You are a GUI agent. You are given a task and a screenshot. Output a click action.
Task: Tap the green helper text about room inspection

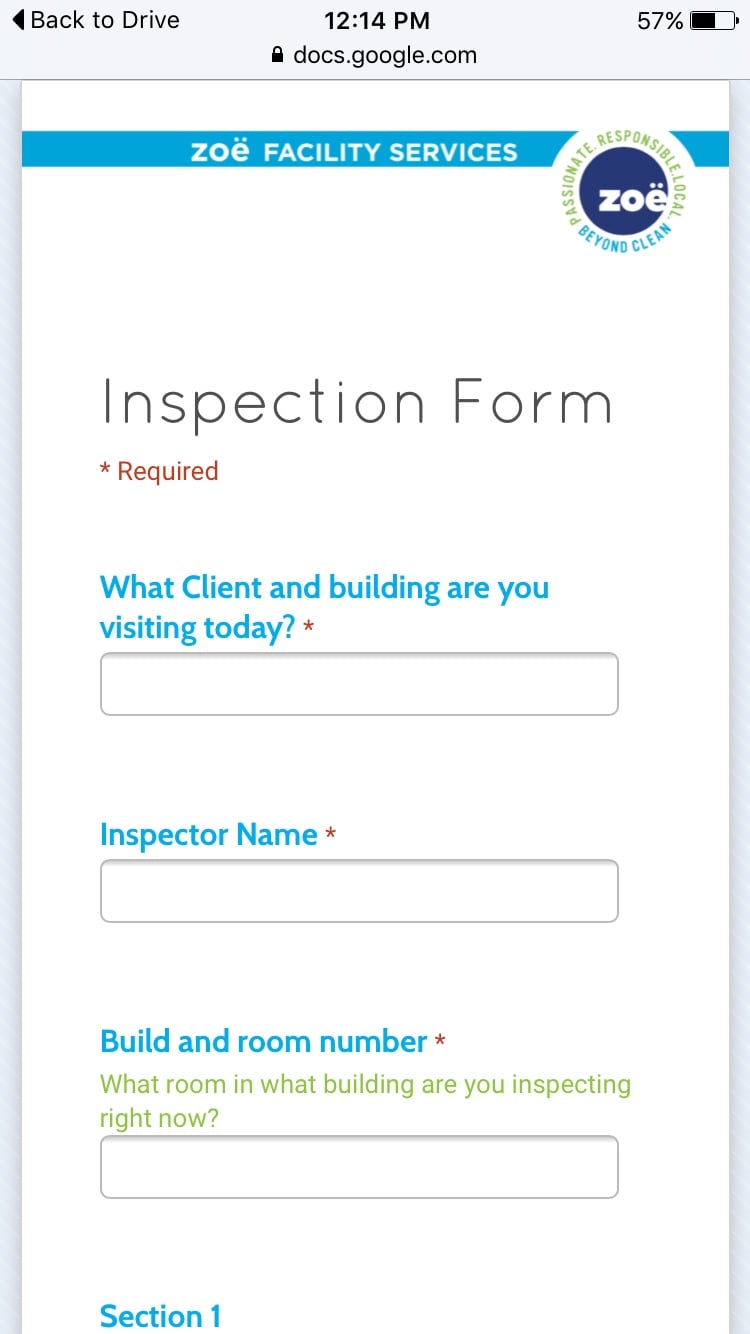[x=364, y=1100]
